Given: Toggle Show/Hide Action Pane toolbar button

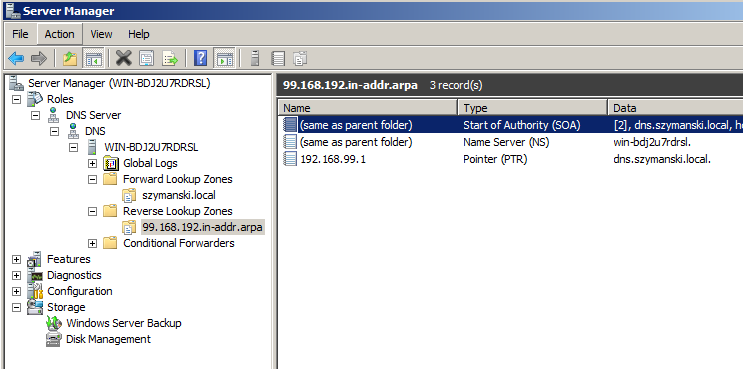Looking at the screenshot, I should coord(224,59).
